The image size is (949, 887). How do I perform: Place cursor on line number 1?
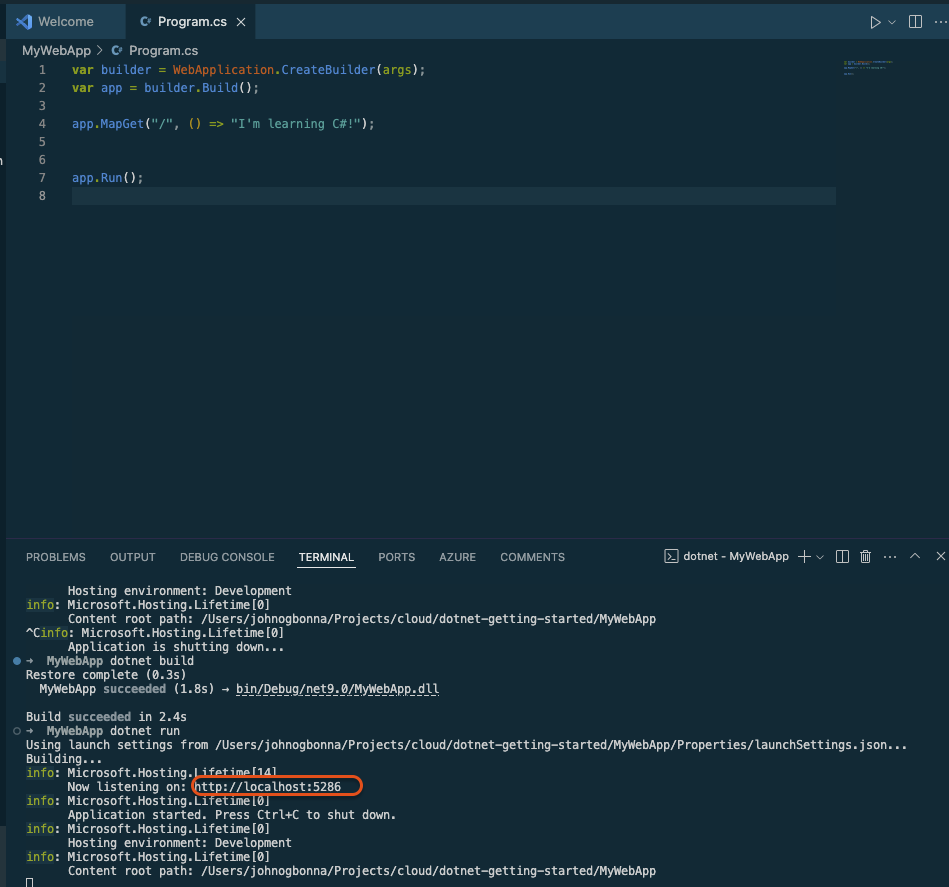coord(42,70)
